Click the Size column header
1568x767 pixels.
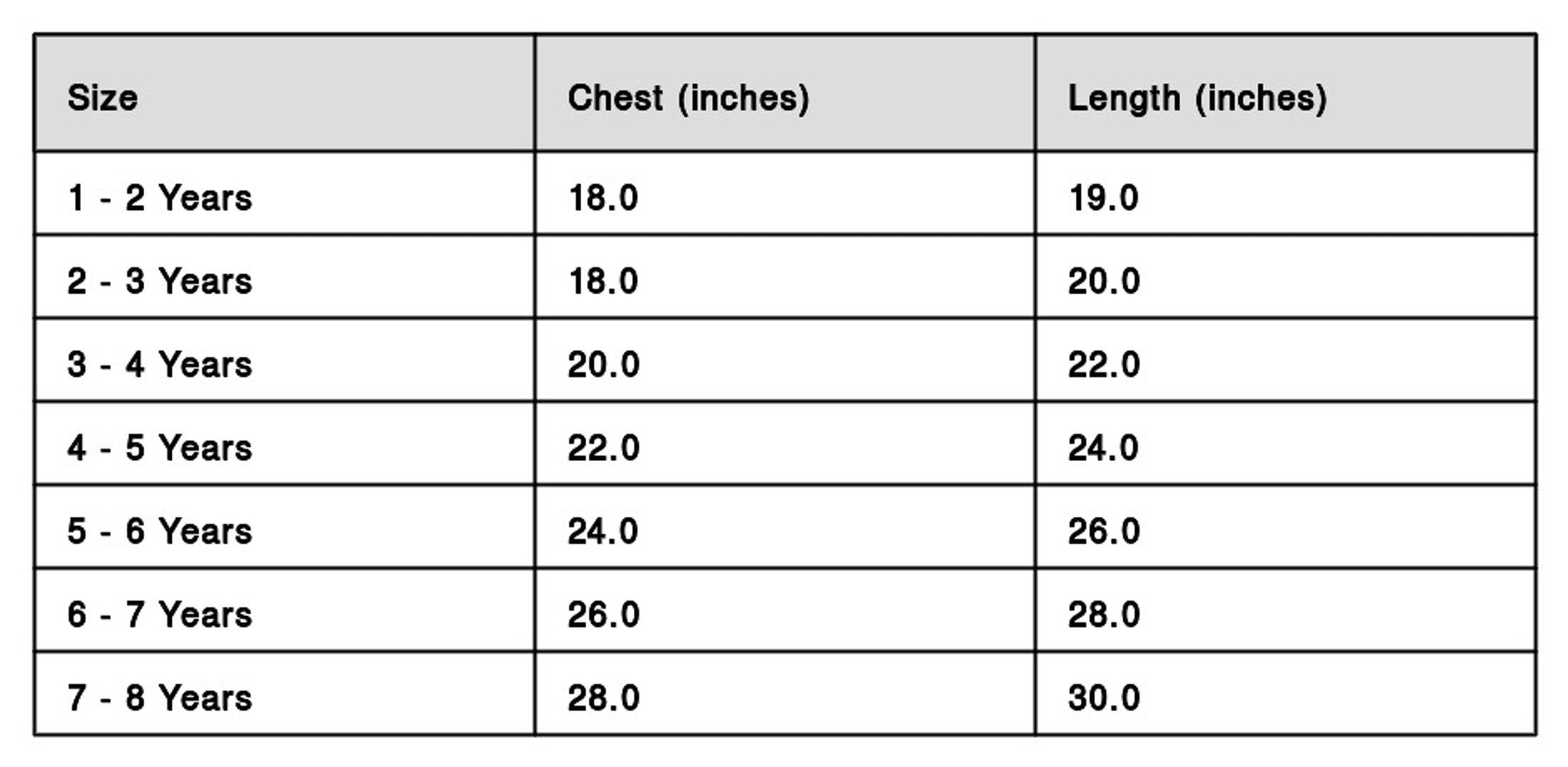tap(103, 97)
